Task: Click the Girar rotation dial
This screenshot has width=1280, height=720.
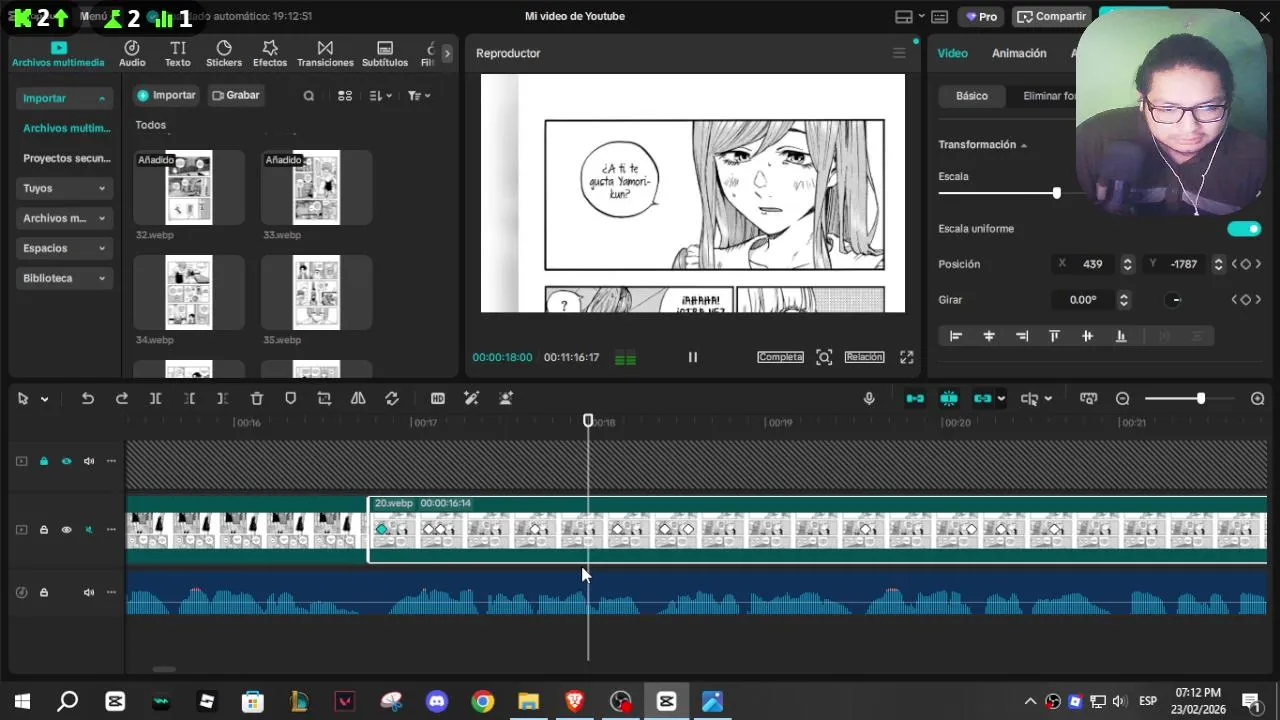Action: [1175, 300]
